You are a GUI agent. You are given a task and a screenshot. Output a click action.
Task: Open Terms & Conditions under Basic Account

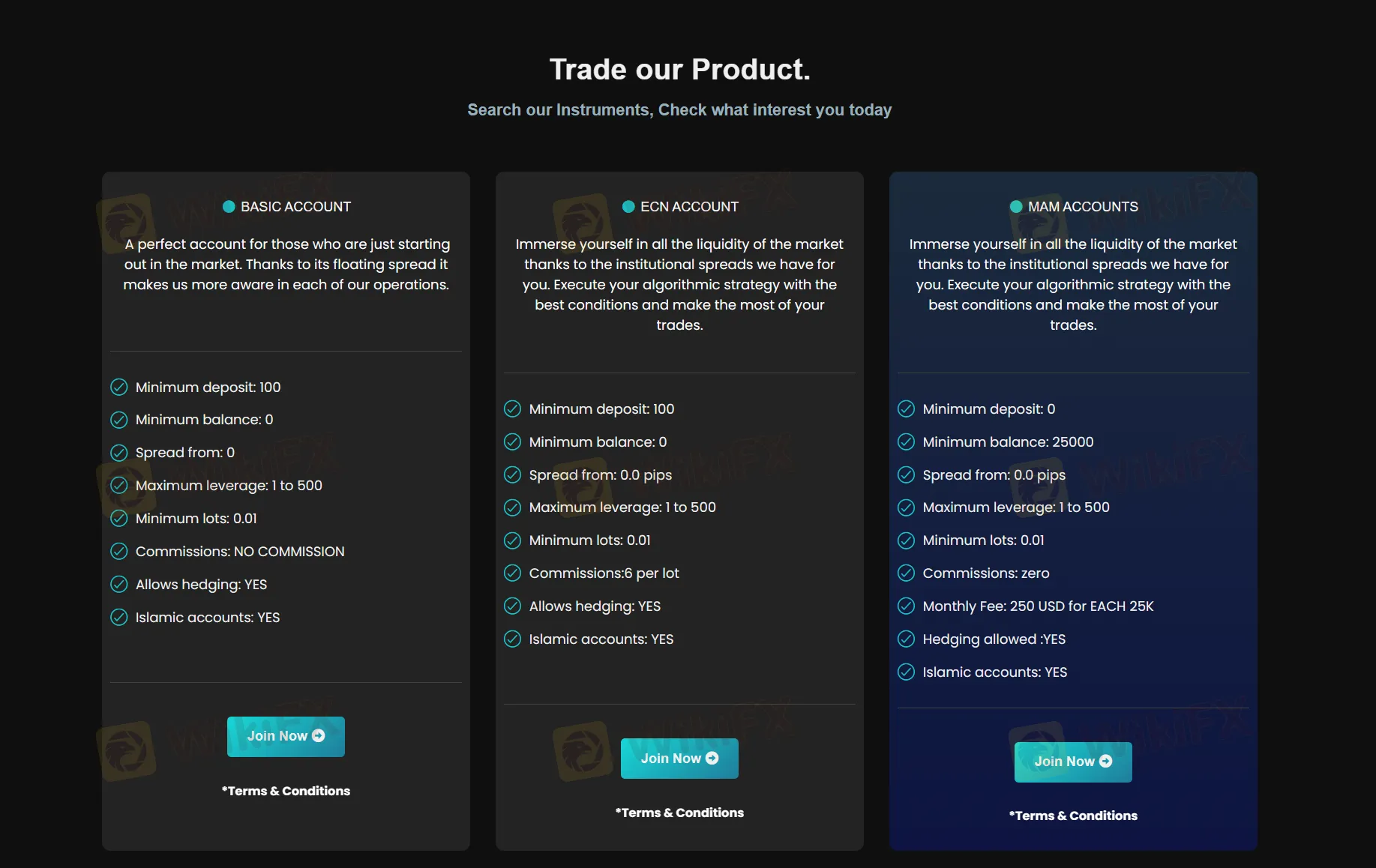point(286,790)
